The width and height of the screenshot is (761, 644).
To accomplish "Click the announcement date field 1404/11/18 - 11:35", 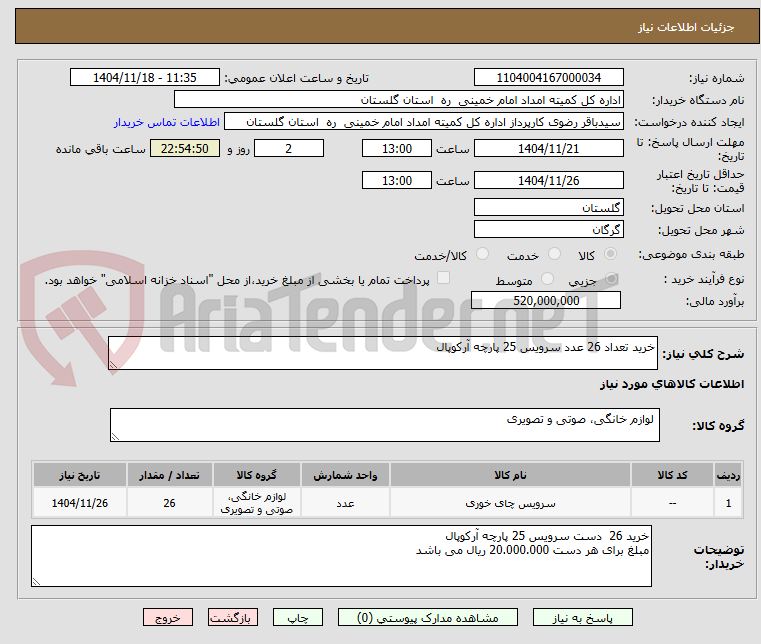I will pos(145,78).
